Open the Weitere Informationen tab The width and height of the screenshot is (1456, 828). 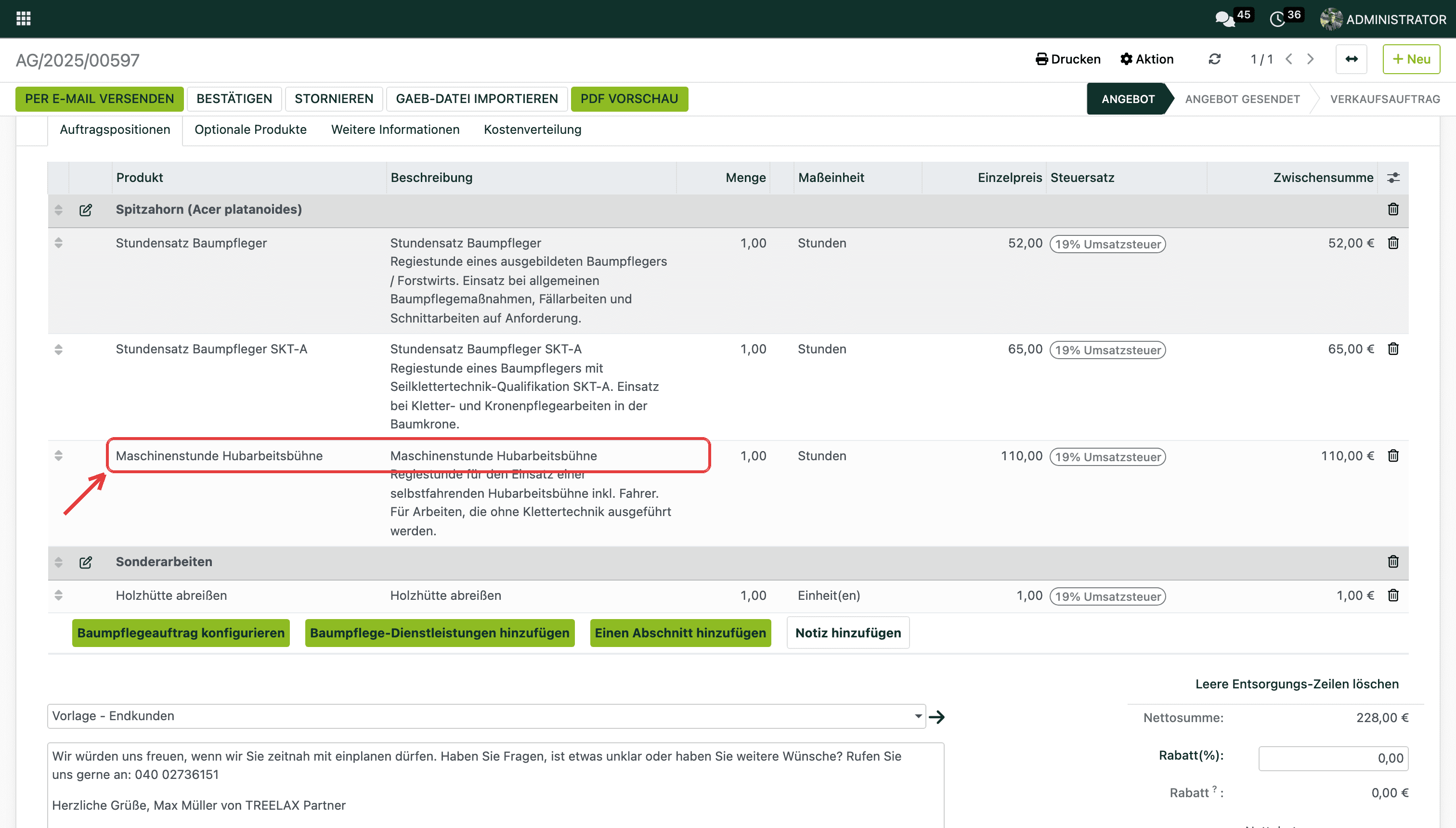point(395,129)
